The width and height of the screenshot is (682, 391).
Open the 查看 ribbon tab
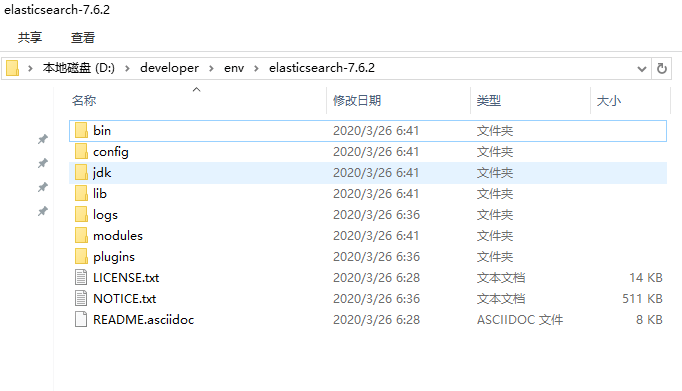tap(83, 37)
